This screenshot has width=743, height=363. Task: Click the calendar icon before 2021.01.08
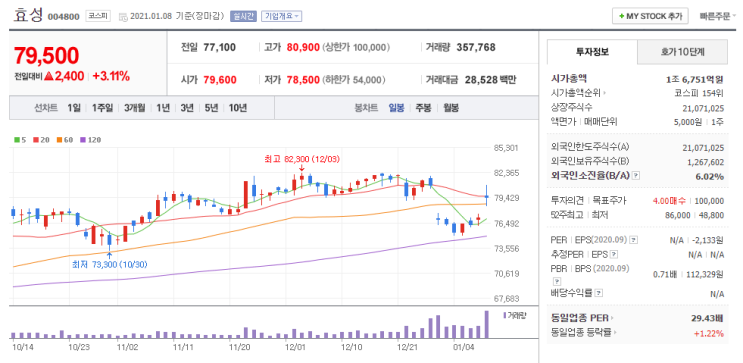pyautogui.click(x=123, y=17)
